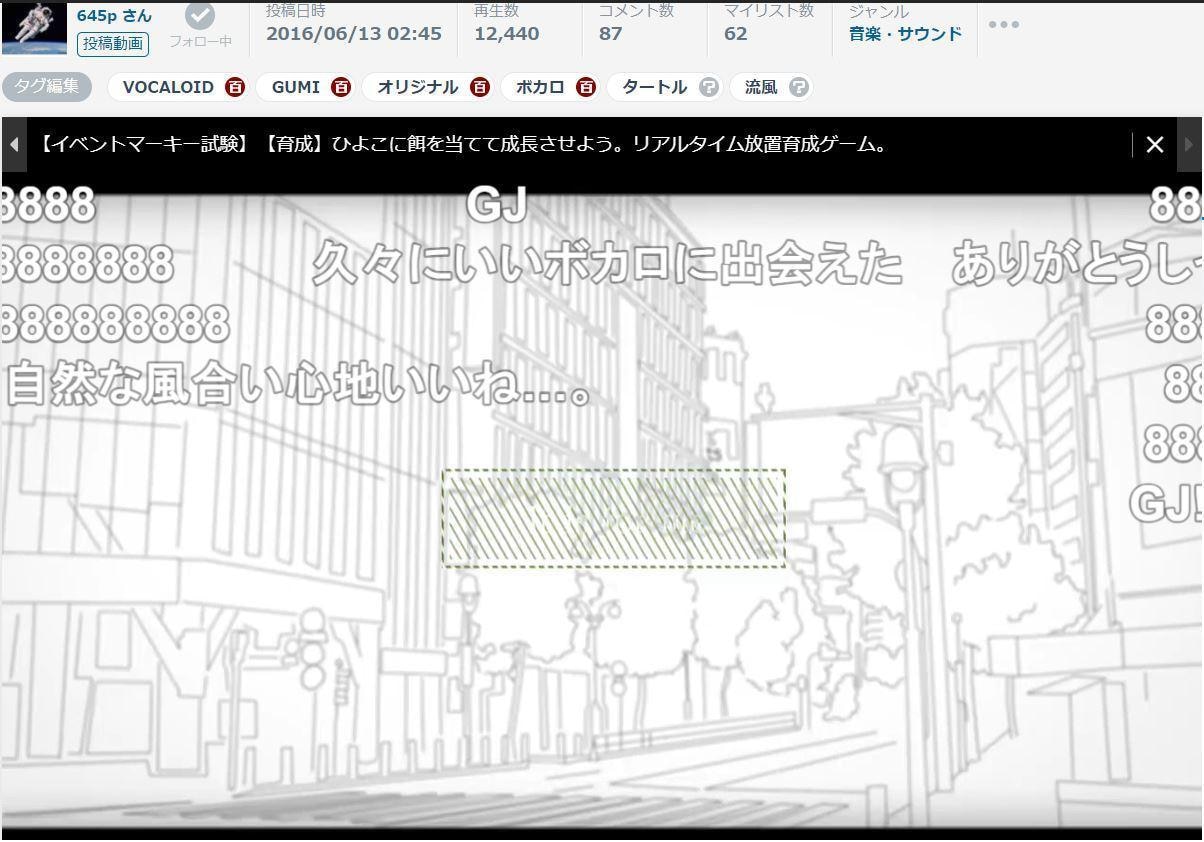This screenshot has width=1204, height=842.
Task: Click the hatched overlay box in video
Action: pyautogui.click(x=614, y=518)
